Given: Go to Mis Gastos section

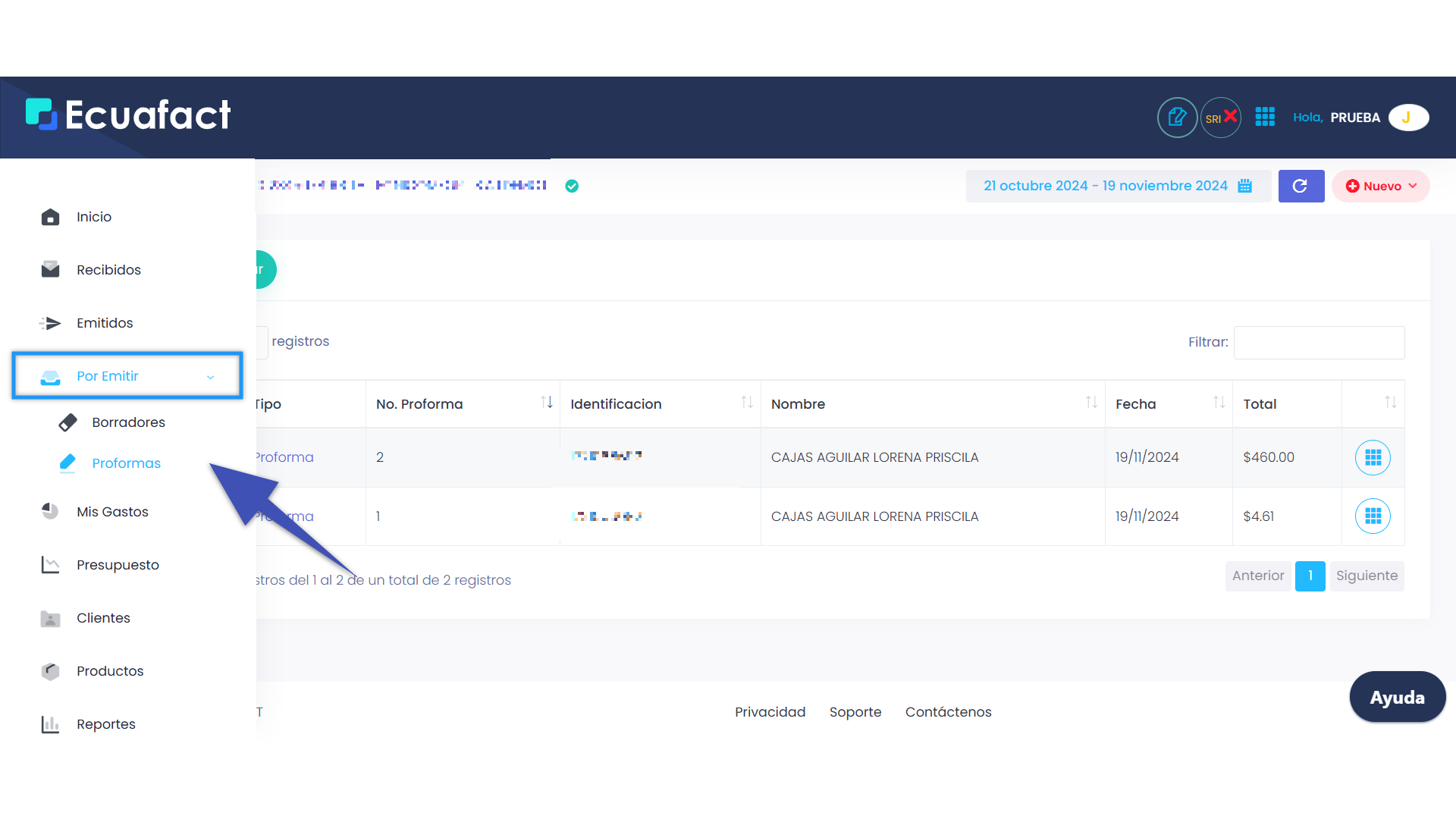Looking at the screenshot, I should 112,512.
